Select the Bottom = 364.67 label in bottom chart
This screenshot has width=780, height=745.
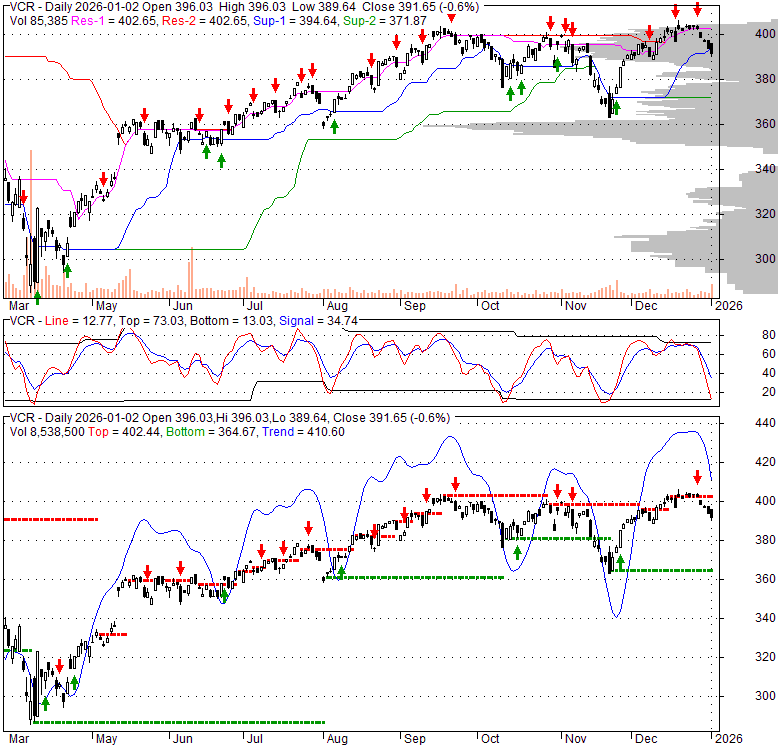(211, 432)
